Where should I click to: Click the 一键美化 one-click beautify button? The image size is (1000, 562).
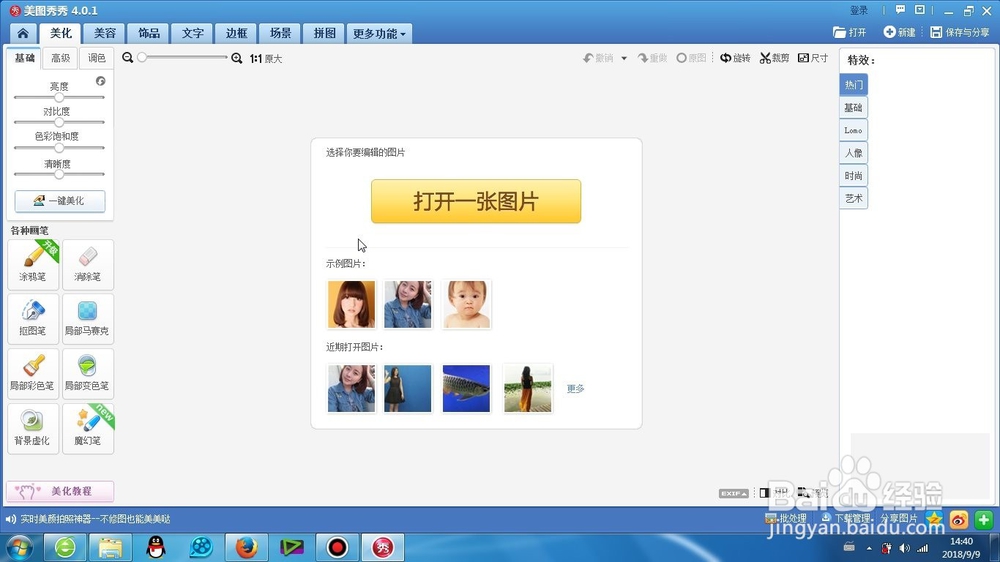pyautogui.click(x=60, y=201)
